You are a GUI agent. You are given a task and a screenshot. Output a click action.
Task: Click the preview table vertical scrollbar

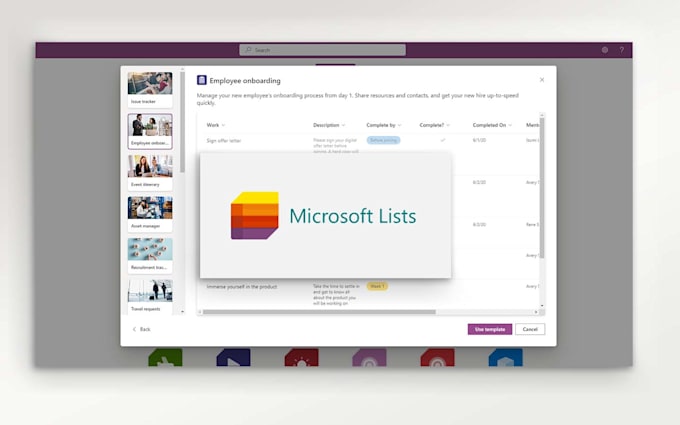coord(542,188)
